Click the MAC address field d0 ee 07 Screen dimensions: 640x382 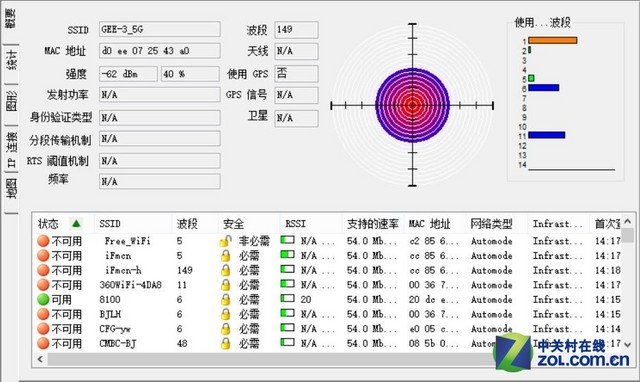tap(160, 51)
